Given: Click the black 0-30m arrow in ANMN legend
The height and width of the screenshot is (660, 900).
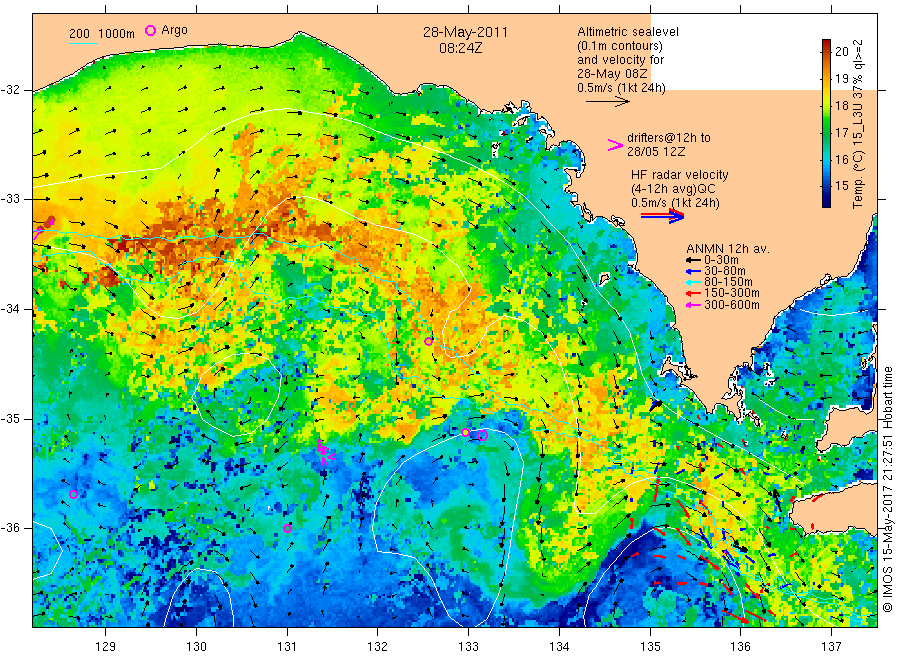Looking at the screenshot, I should pos(693,260).
